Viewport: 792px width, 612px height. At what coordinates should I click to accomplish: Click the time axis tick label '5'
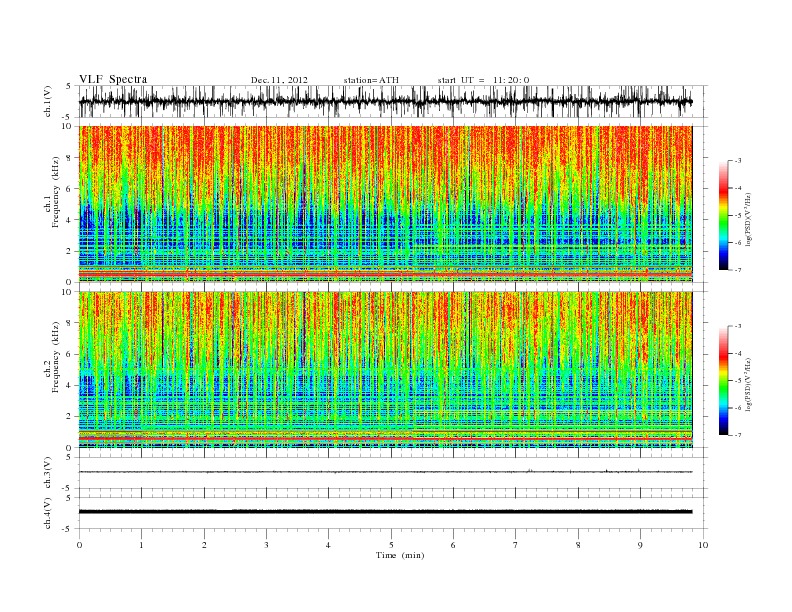click(x=391, y=545)
